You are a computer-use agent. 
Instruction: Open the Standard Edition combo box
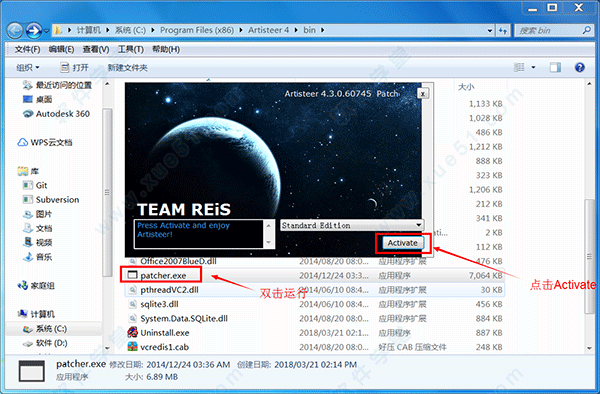pos(352,225)
